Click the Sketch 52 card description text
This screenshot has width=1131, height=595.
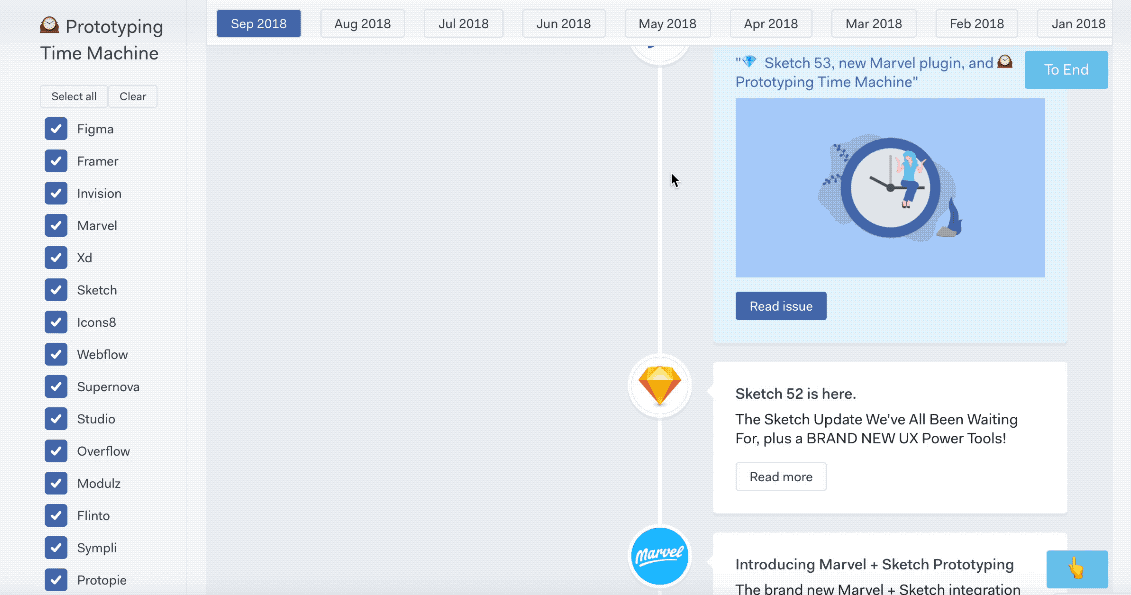point(876,428)
